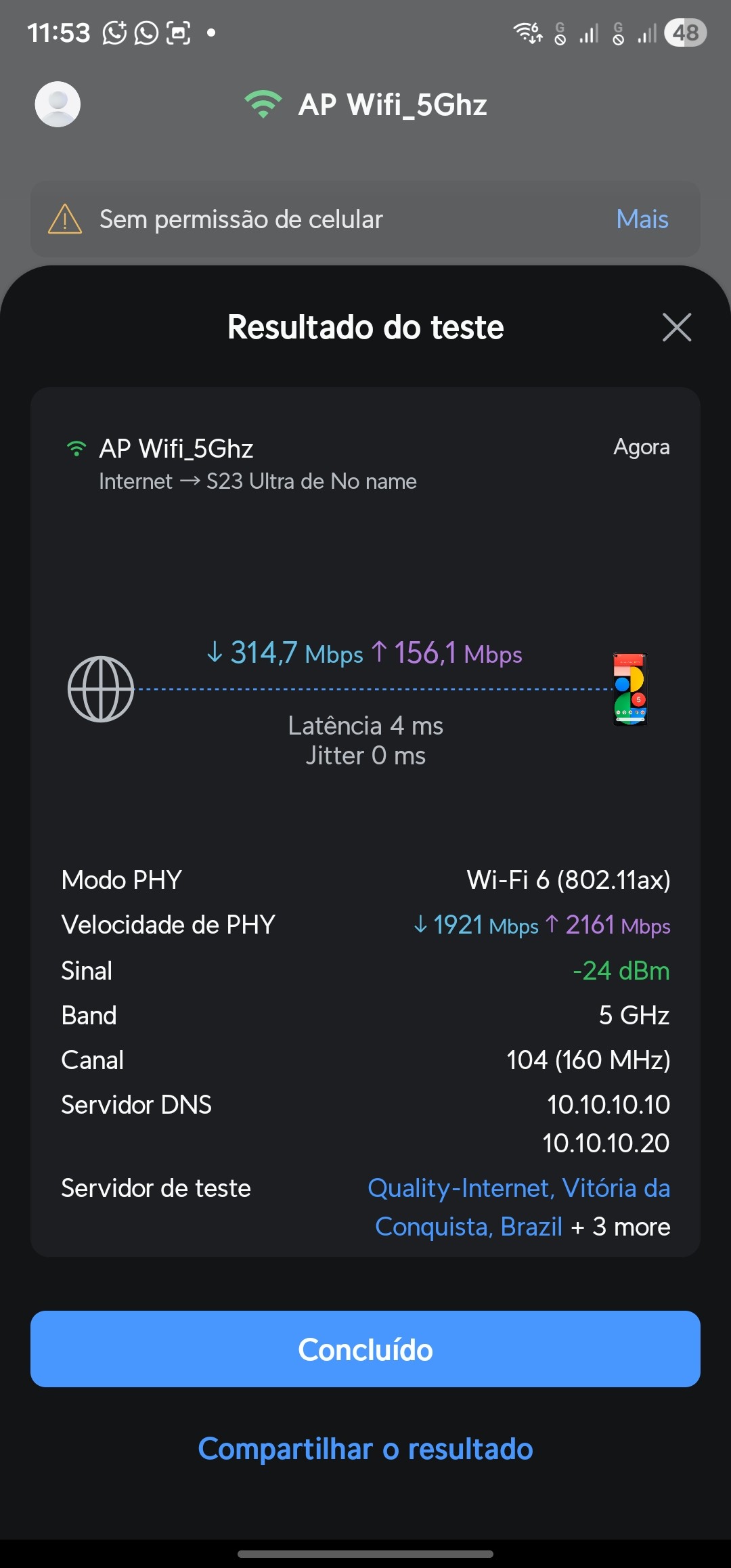Expand the '+ 3 more' test servers
The width and height of the screenshot is (731, 1568).
pos(621,1227)
